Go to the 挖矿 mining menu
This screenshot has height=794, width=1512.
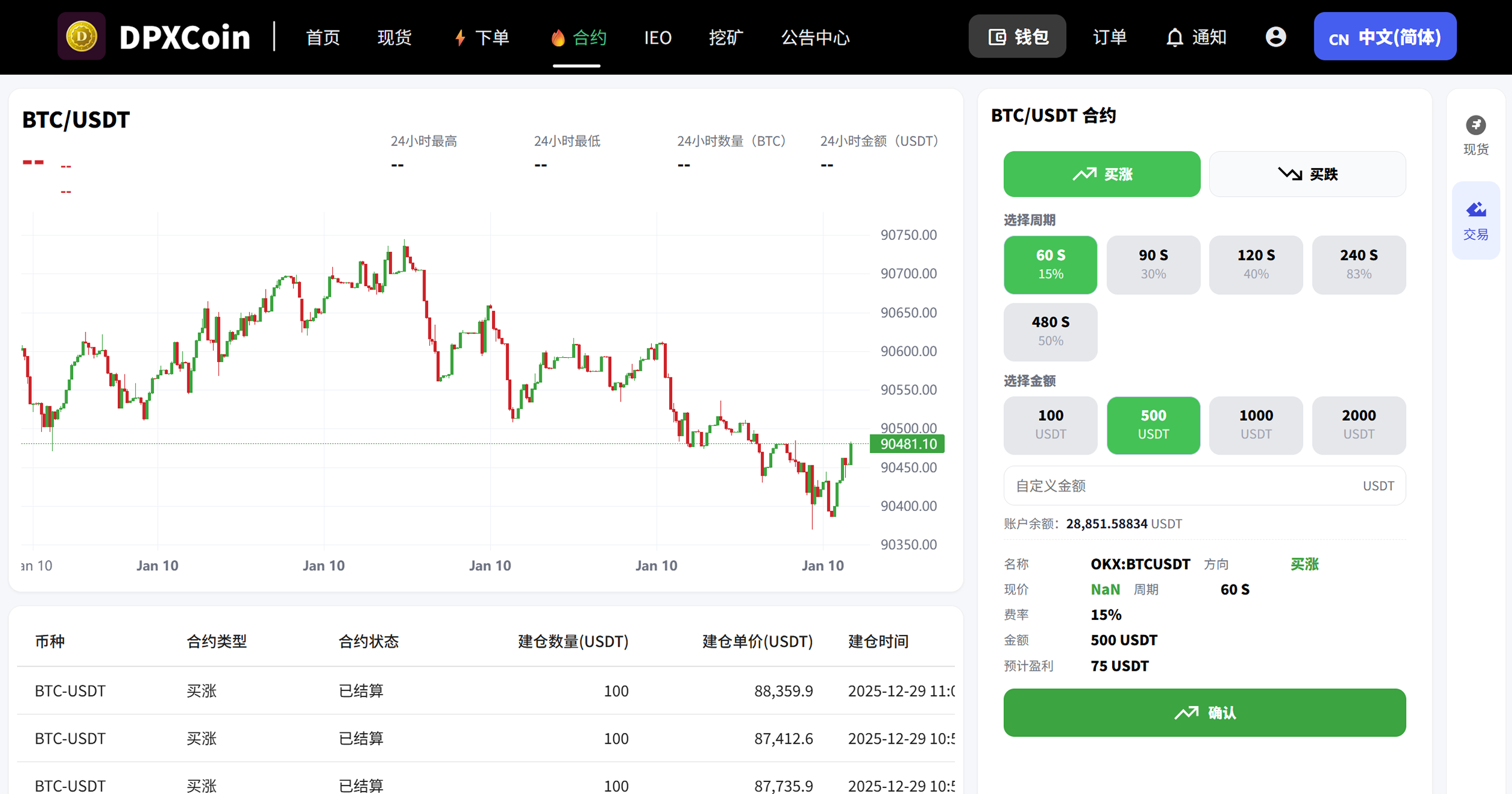[725, 37]
